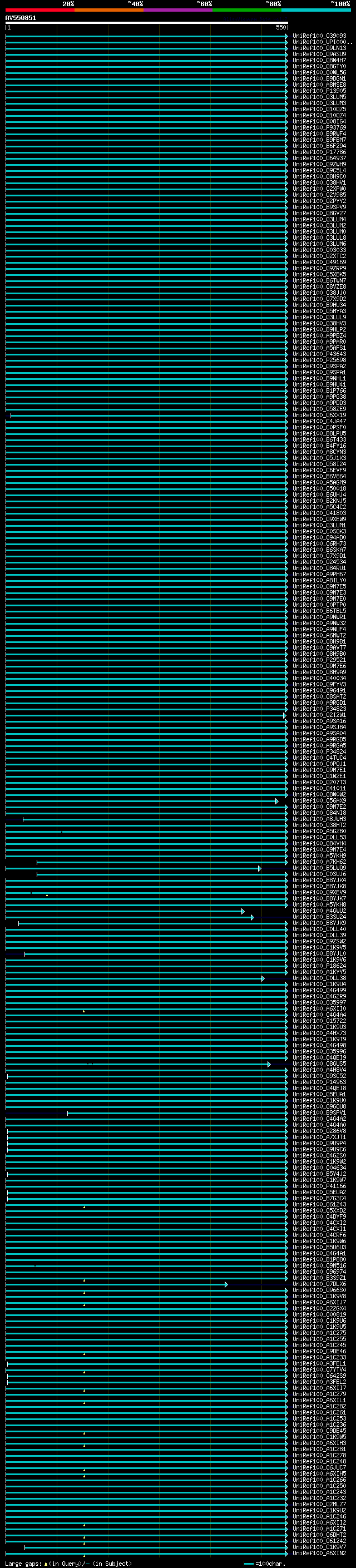The width and height of the screenshot is (356, 1568).
Task: Click the 550 end position label
Action: tap(281, 27)
